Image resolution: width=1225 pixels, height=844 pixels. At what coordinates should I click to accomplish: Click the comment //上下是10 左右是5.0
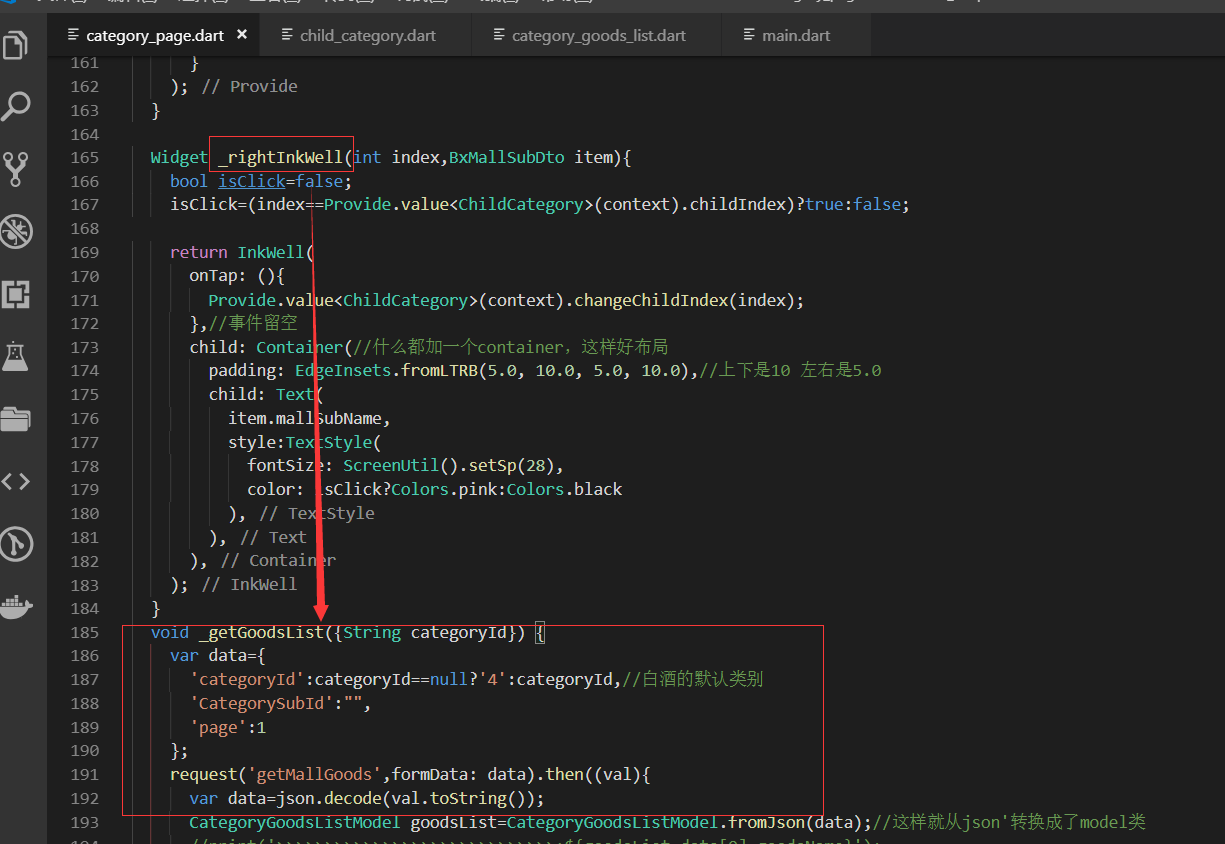790,371
